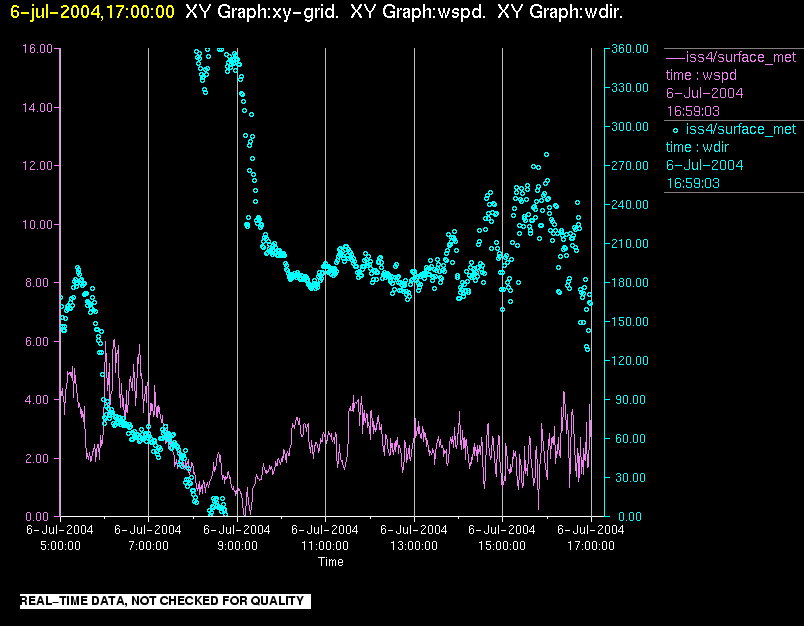Click the 9:00:00 time axis label
This screenshot has width=804, height=626.
tap(237, 546)
